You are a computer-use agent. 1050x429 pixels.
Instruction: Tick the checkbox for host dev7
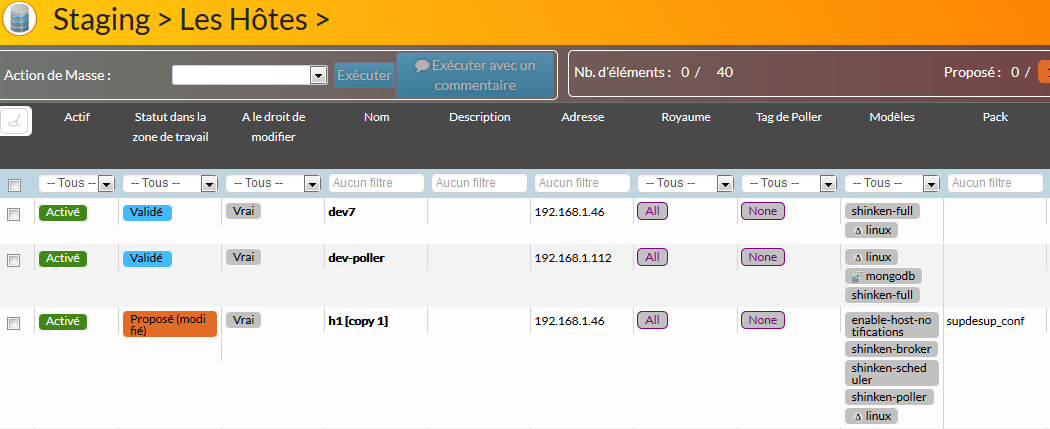pyautogui.click(x=14, y=213)
